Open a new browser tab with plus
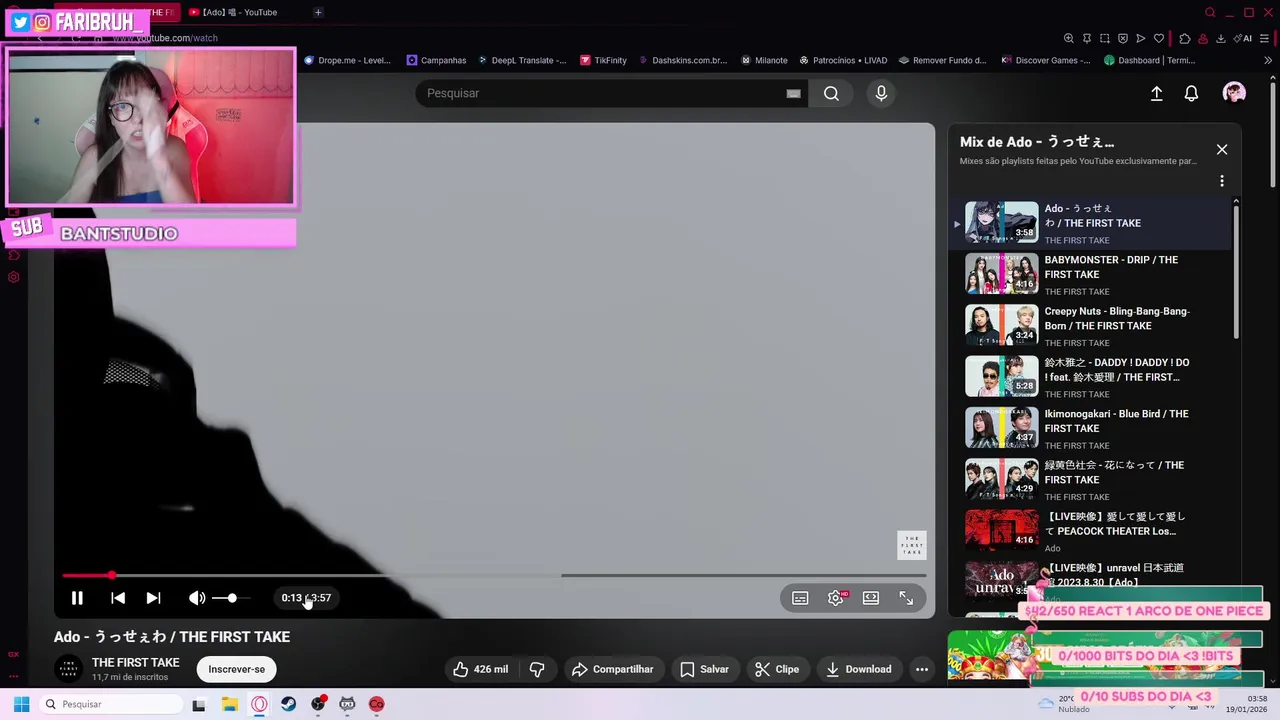The height and width of the screenshot is (720, 1280). (318, 12)
